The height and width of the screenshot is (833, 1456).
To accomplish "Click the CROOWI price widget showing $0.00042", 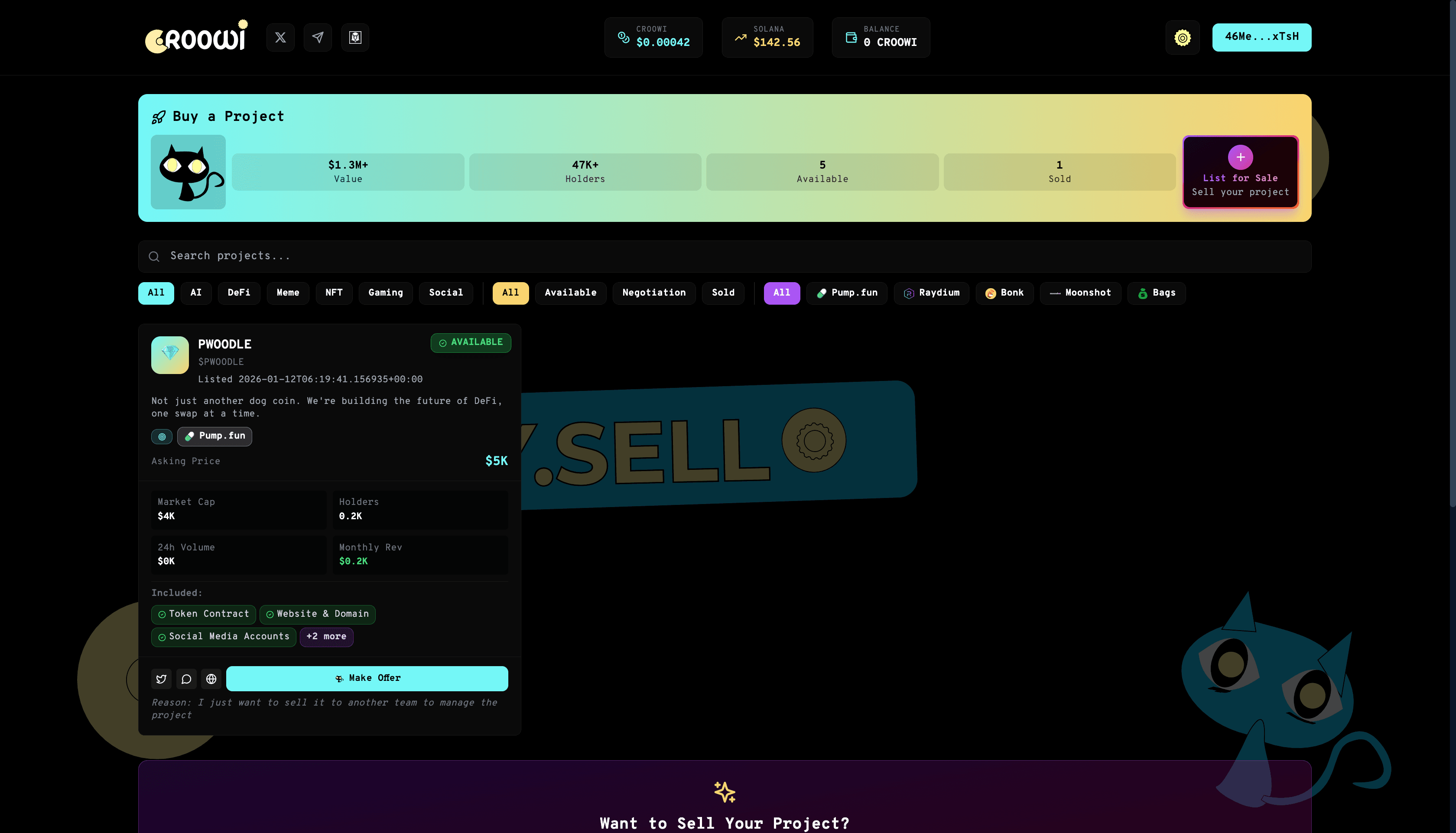I will tap(653, 37).
